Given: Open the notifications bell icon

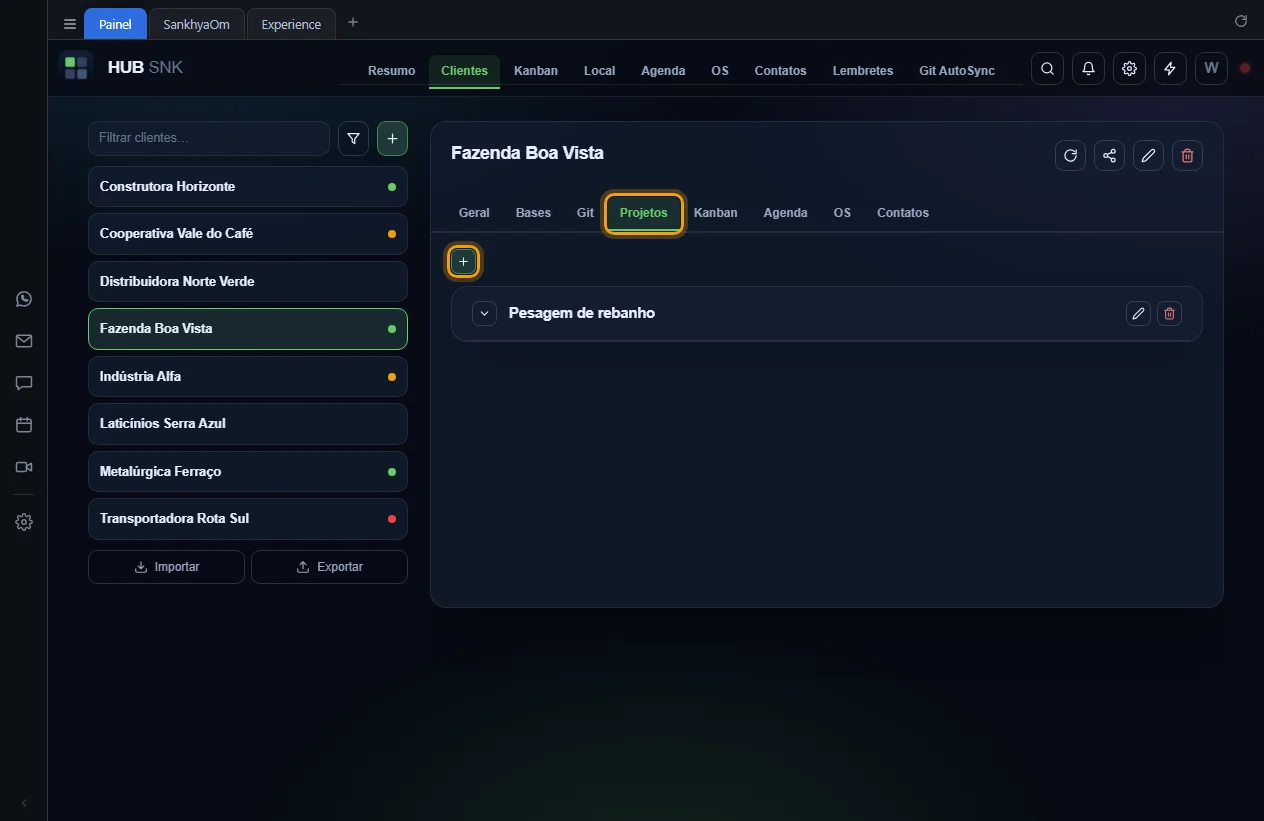Looking at the screenshot, I should tap(1088, 69).
